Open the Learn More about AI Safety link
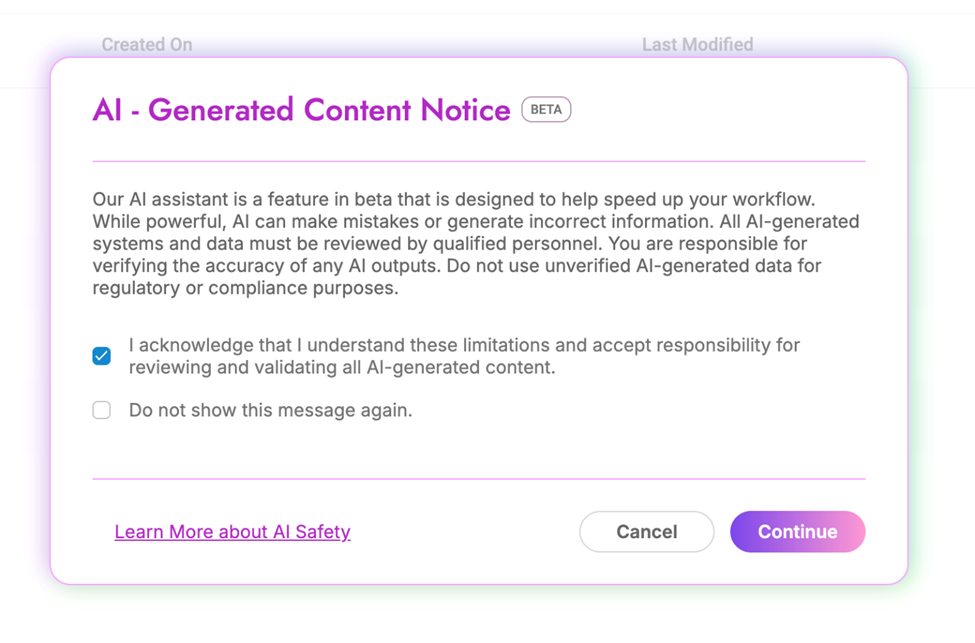975x643 pixels. pyautogui.click(x=232, y=532)
